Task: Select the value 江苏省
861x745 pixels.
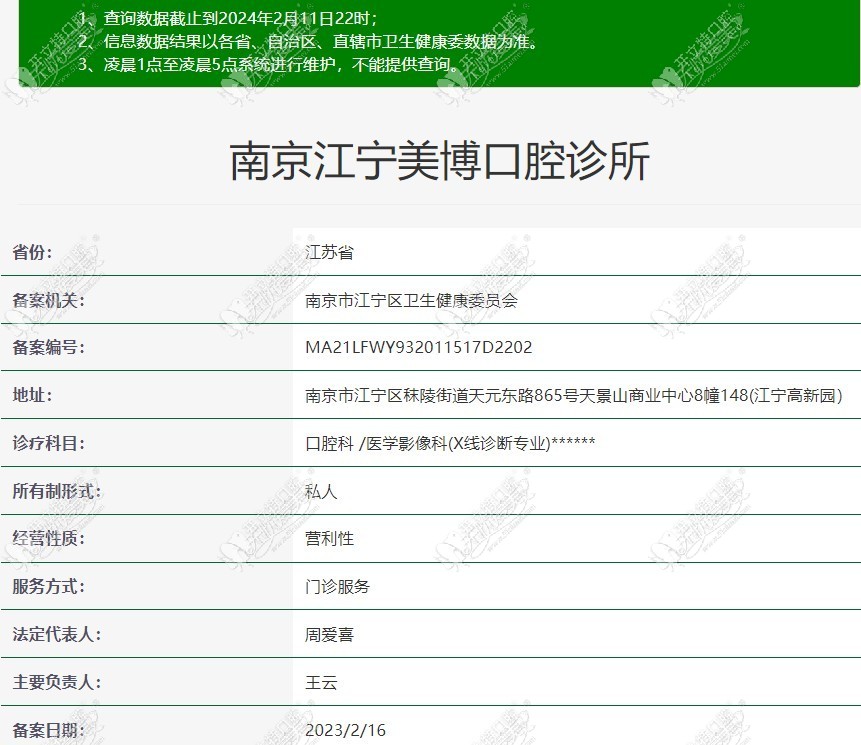Action: [x=329, y=253]
